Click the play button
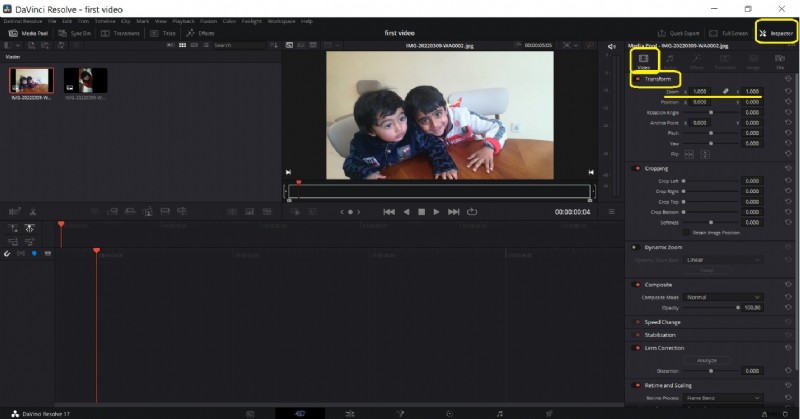800x419 pixels. tap(436, 212)
